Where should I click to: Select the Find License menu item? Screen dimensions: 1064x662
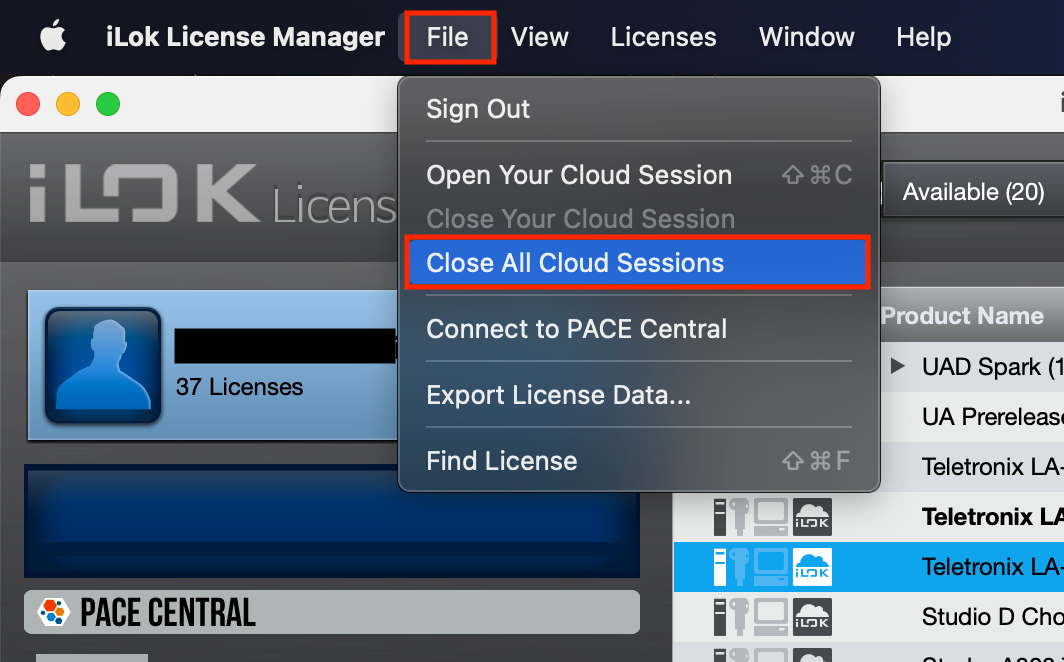point(501,460)
